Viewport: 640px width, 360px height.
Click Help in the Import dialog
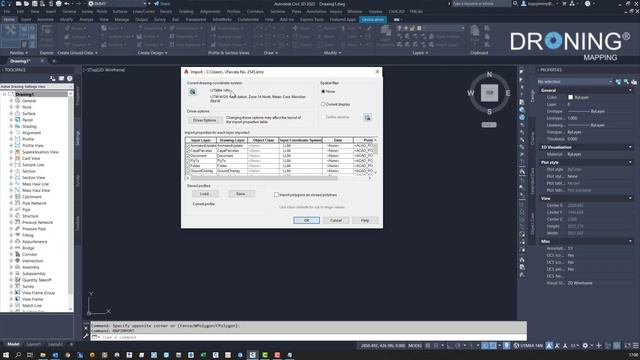point(365,220)
